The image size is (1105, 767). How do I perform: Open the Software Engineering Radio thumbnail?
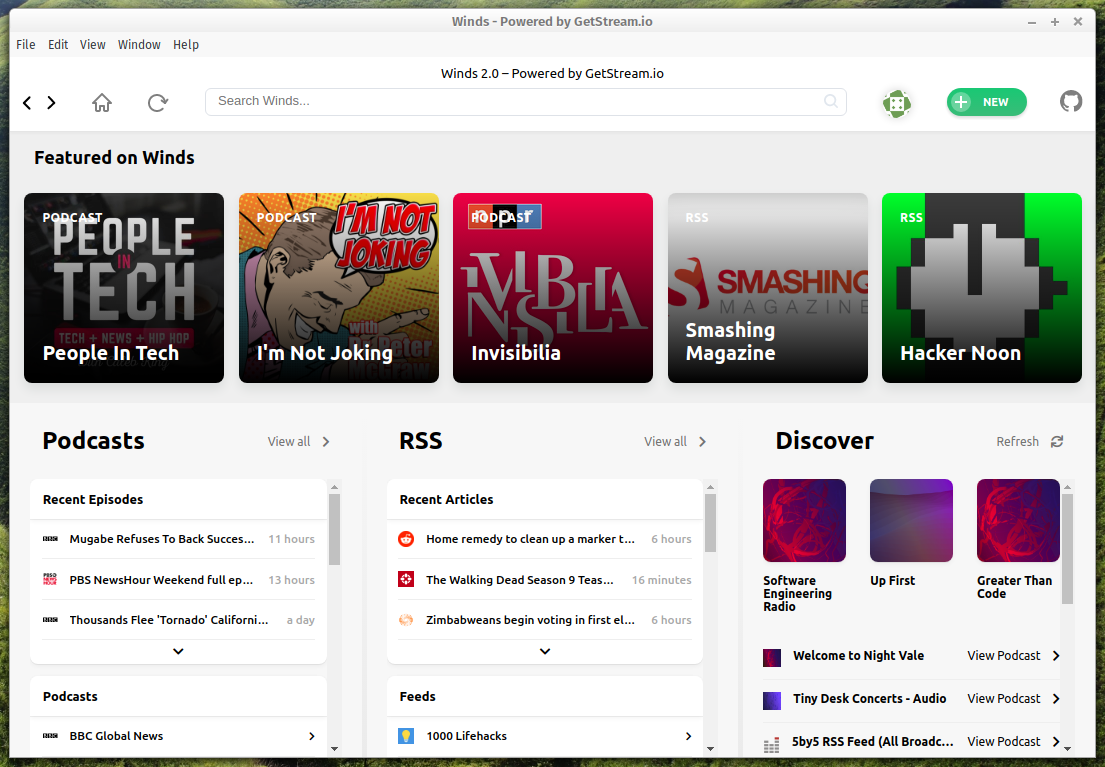pos(804,520)
